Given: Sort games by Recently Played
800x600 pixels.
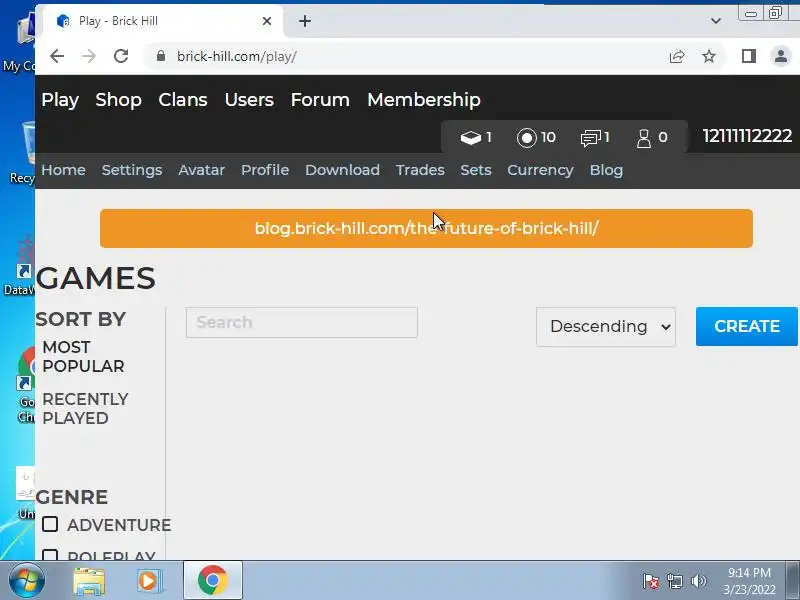Looking at the screenshot, I should [x=85, y=409].
